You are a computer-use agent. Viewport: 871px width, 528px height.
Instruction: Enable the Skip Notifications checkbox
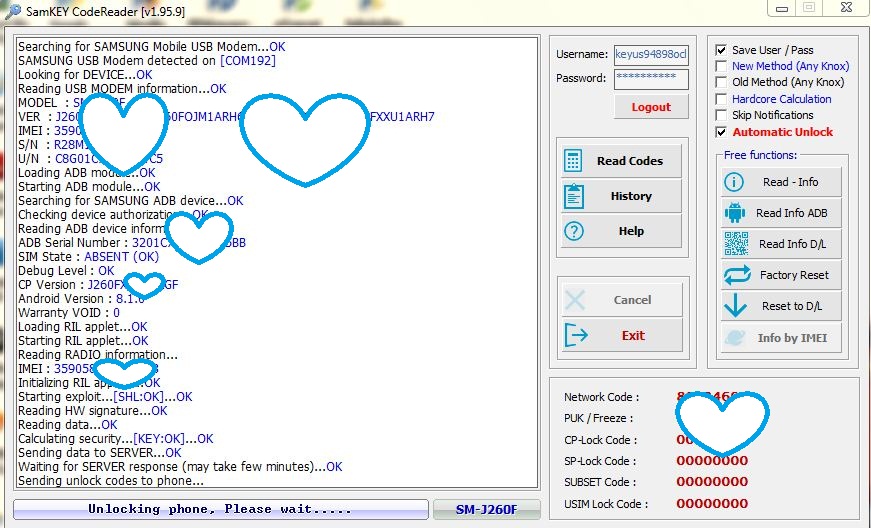point(721,115)
